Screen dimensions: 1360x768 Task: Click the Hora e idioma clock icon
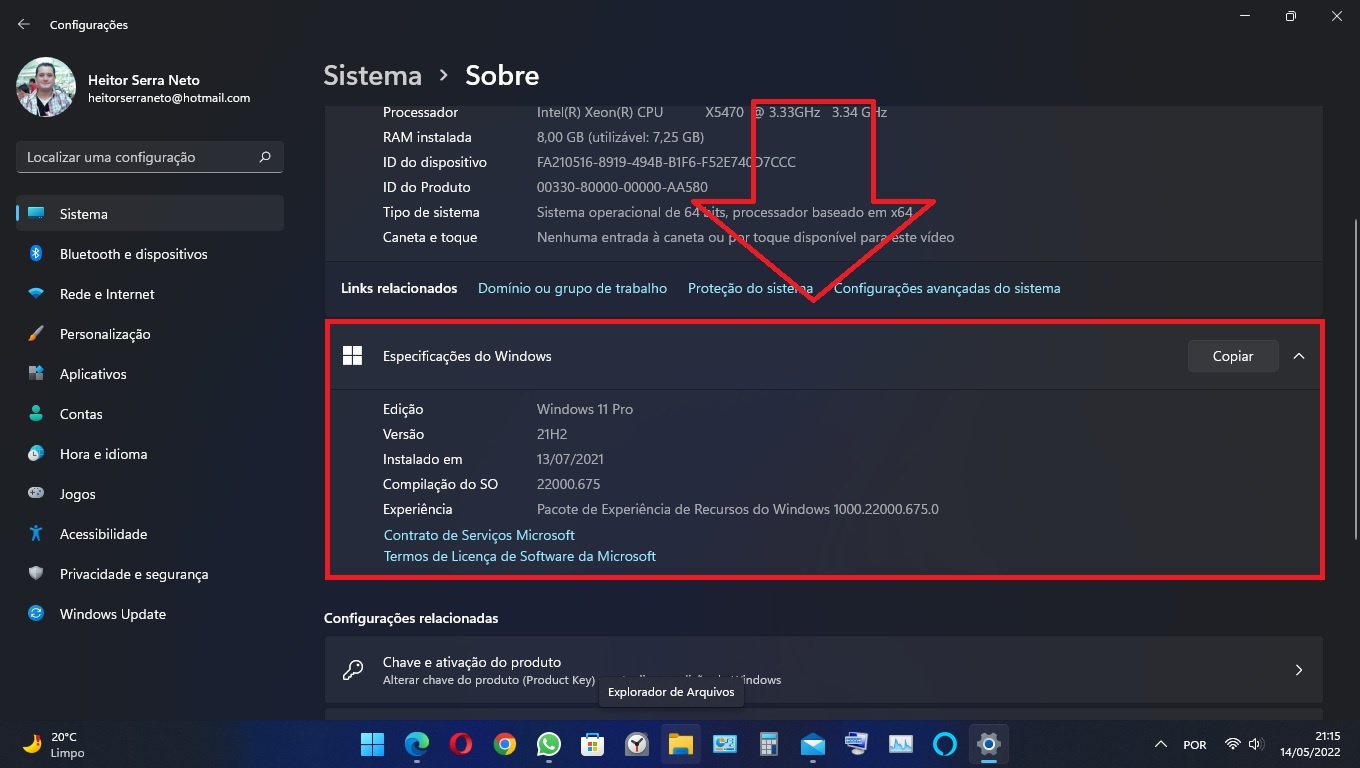(36, 454)
